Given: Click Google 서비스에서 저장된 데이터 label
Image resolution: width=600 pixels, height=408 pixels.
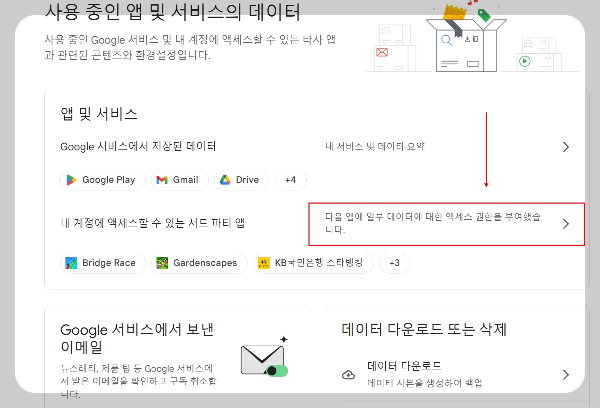Looking at the screenshot, I should click(138, 146).
